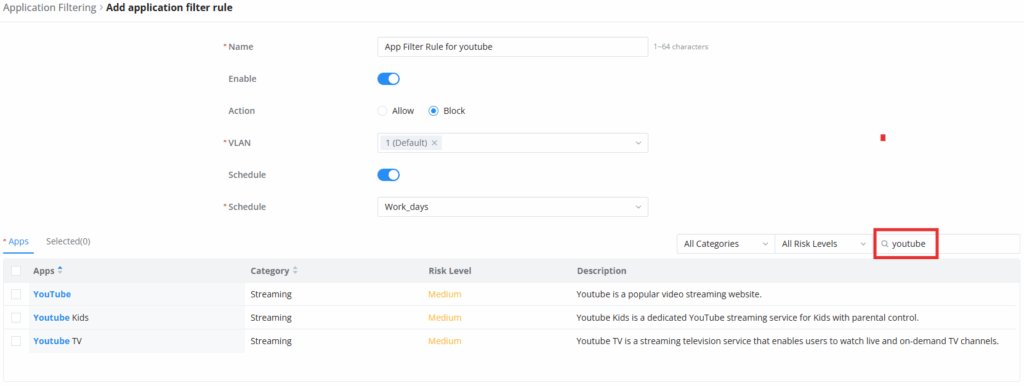Open the Youtube TV app link

point(57,341)
